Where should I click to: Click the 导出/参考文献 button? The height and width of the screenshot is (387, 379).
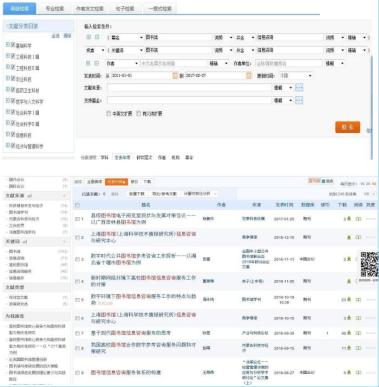pyautogui.click(x=164, y=193)
